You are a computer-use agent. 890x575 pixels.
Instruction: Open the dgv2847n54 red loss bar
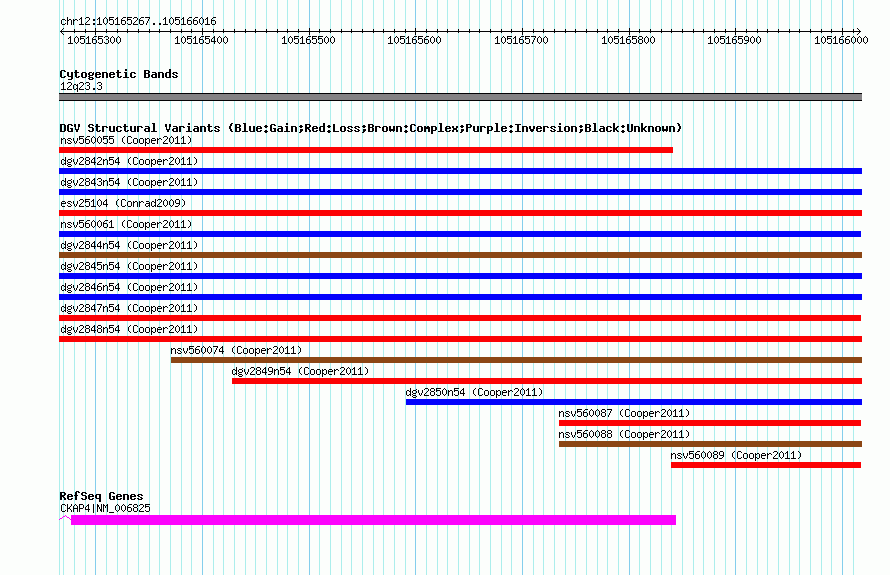(x=460, y=318)
